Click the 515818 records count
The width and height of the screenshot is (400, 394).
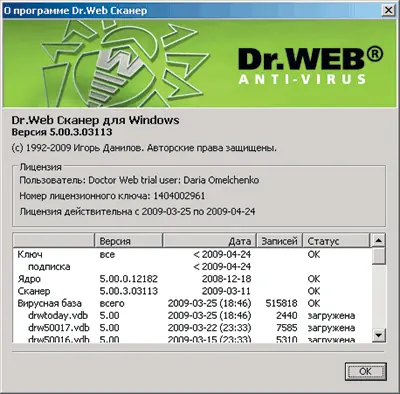tap(281, 303)
